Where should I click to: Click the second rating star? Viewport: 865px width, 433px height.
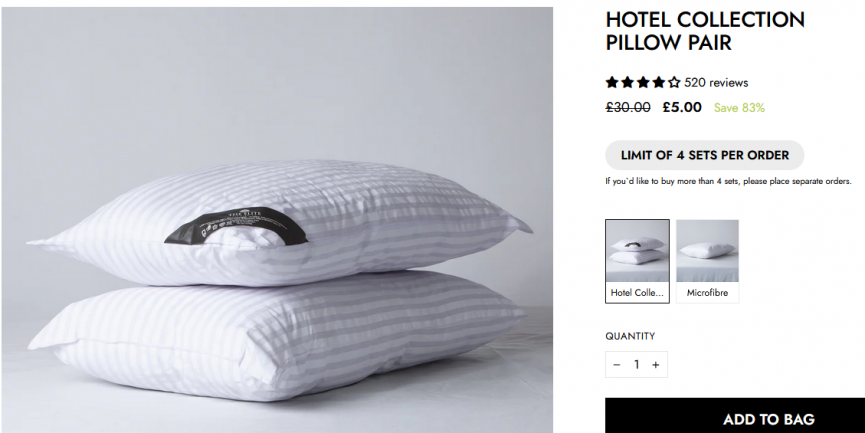coord(628,83)
